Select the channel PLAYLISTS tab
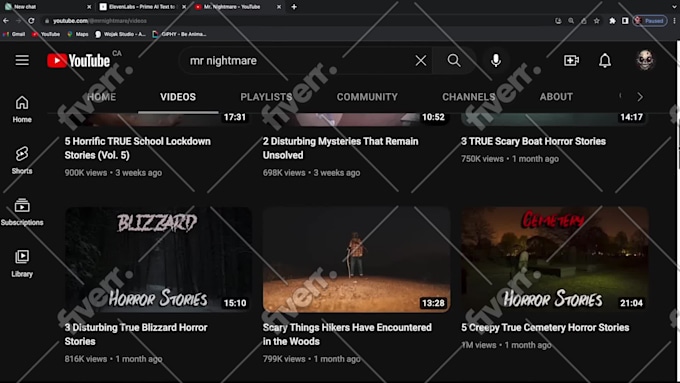The width and height of the screenshot is (680, 383). point(266,97)
